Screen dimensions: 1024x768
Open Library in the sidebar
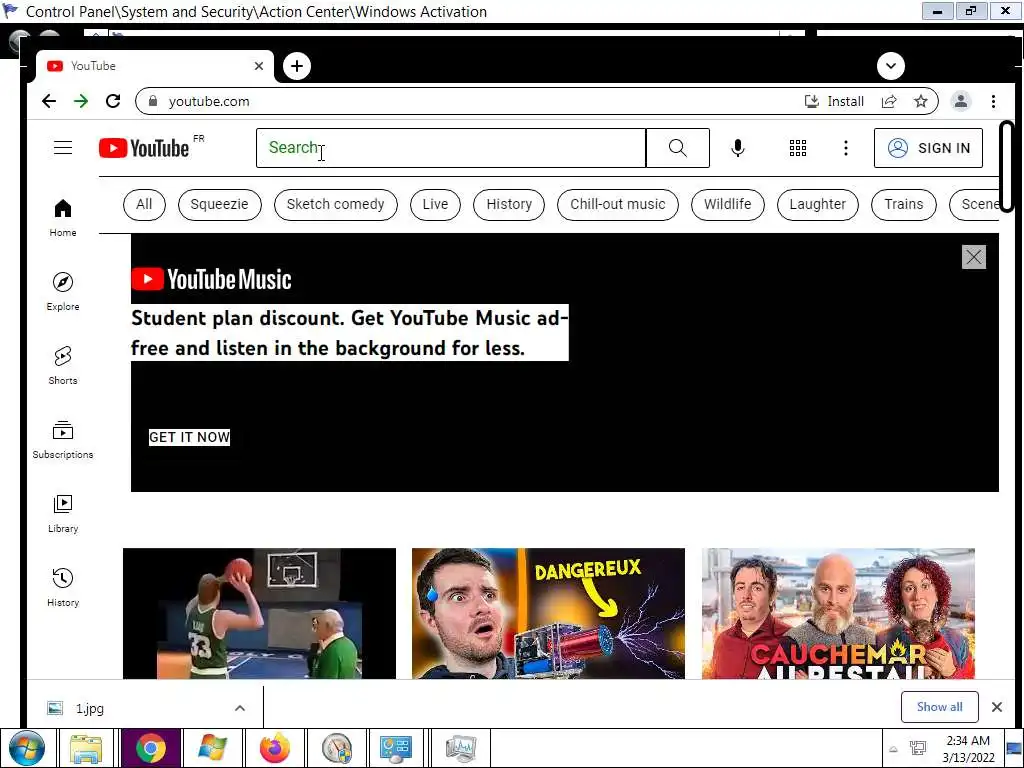point(63,514)
